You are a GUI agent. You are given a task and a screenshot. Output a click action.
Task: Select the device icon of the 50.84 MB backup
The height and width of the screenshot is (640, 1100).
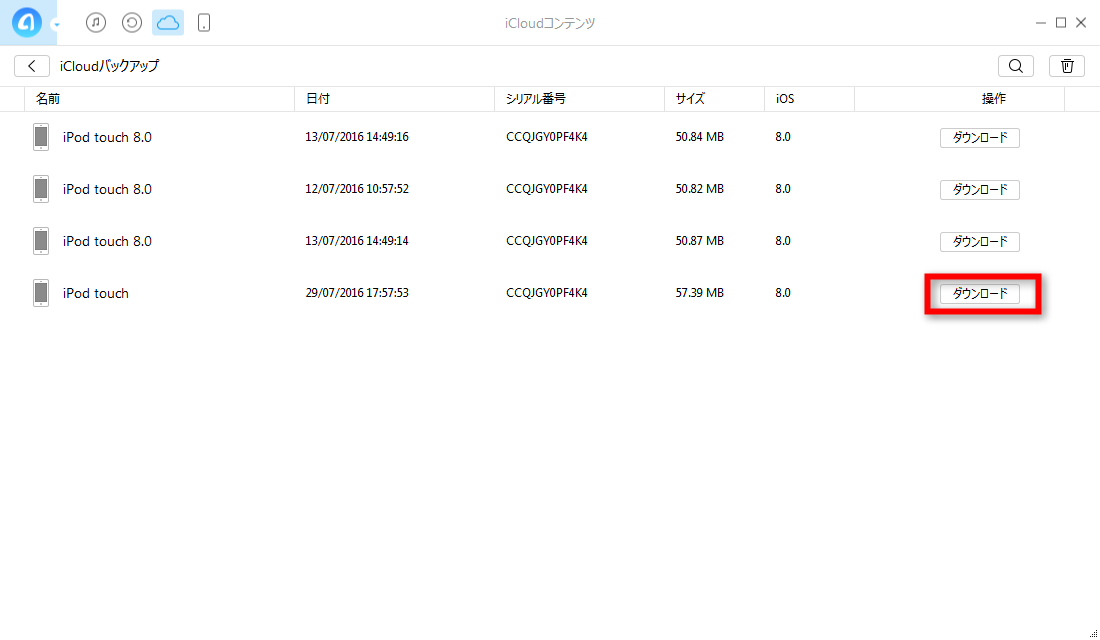[x=41, y=137]
